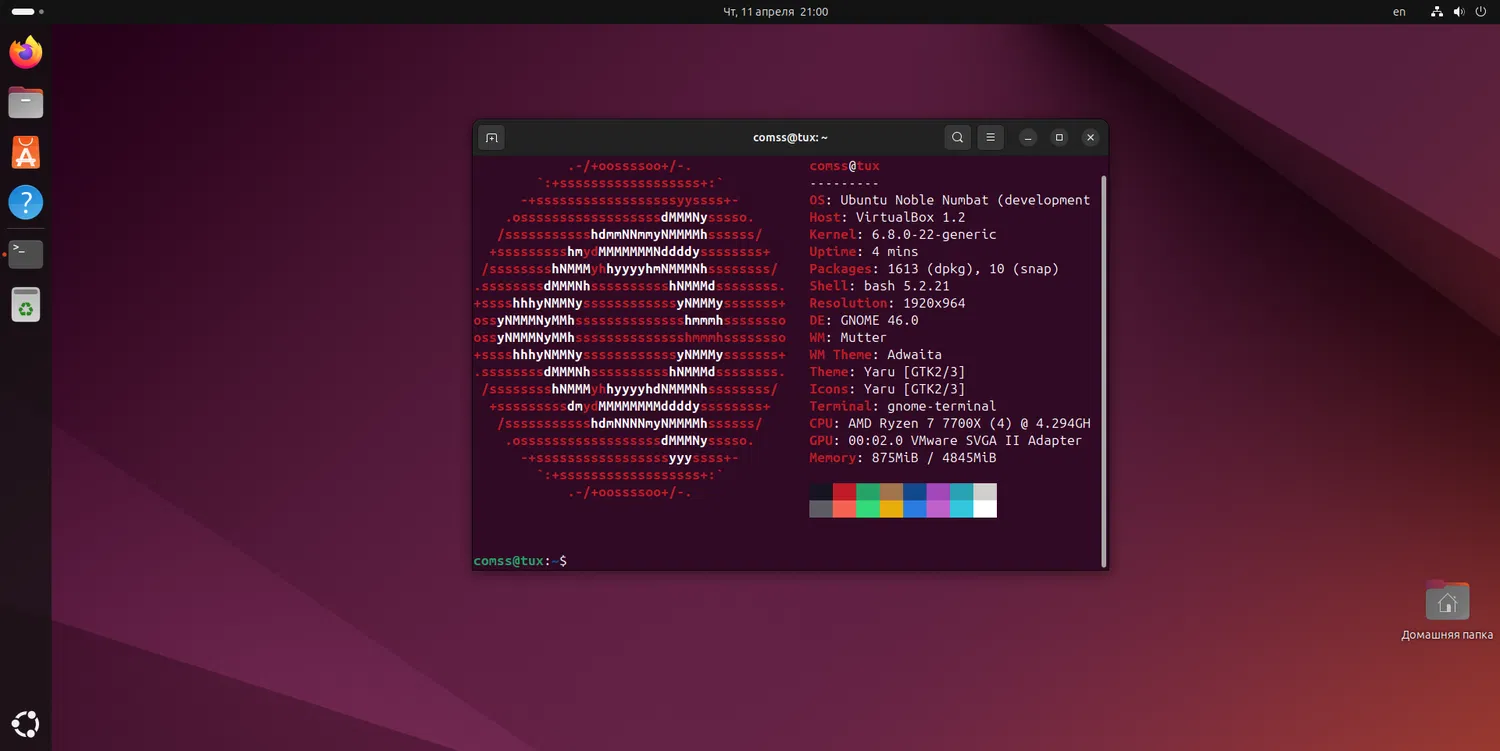This screenshot has height=751, width=1500.
Task: Open the Files manager in dock
Action: (x=26, y=102)
